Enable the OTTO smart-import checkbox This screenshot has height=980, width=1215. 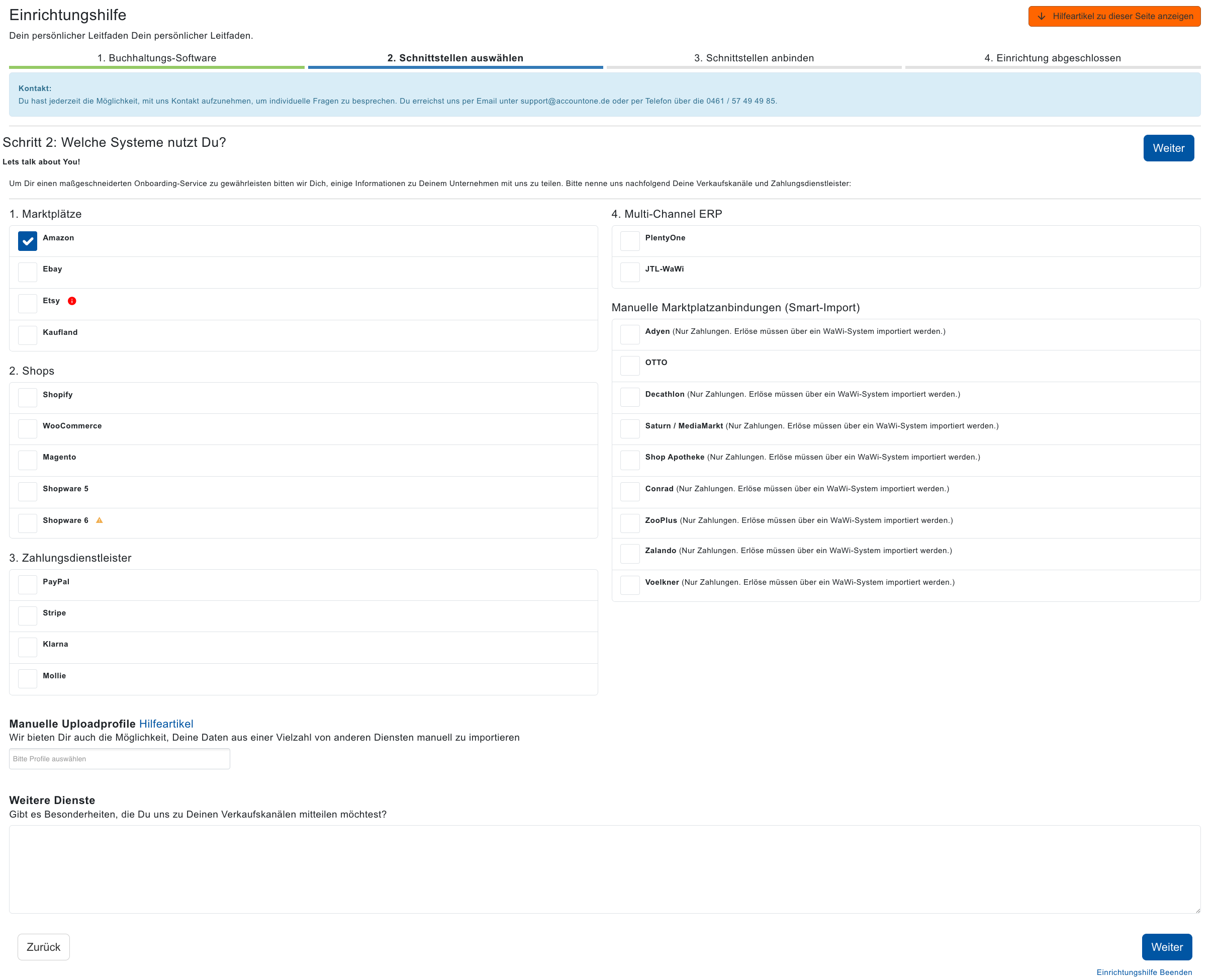pos(630,366)
